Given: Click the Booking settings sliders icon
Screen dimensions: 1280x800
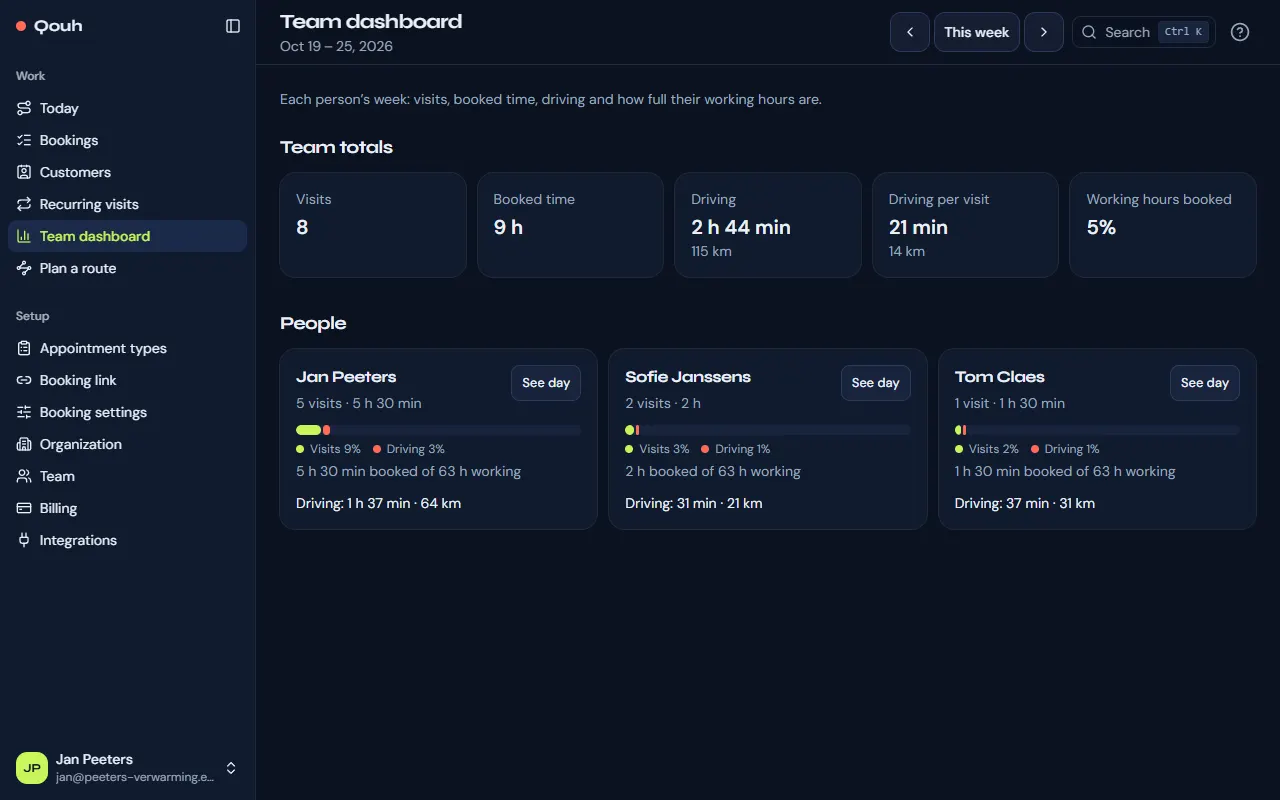Looking at the screenshot, I should (24, 412).
